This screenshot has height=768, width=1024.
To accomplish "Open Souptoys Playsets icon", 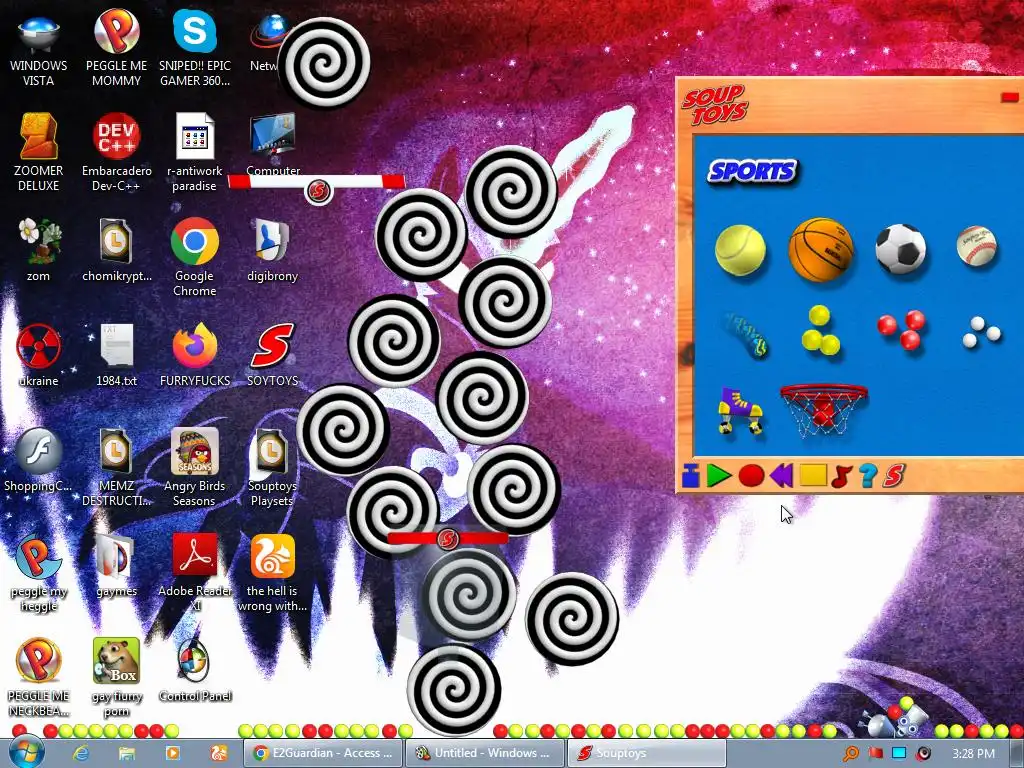I will 272,468.
